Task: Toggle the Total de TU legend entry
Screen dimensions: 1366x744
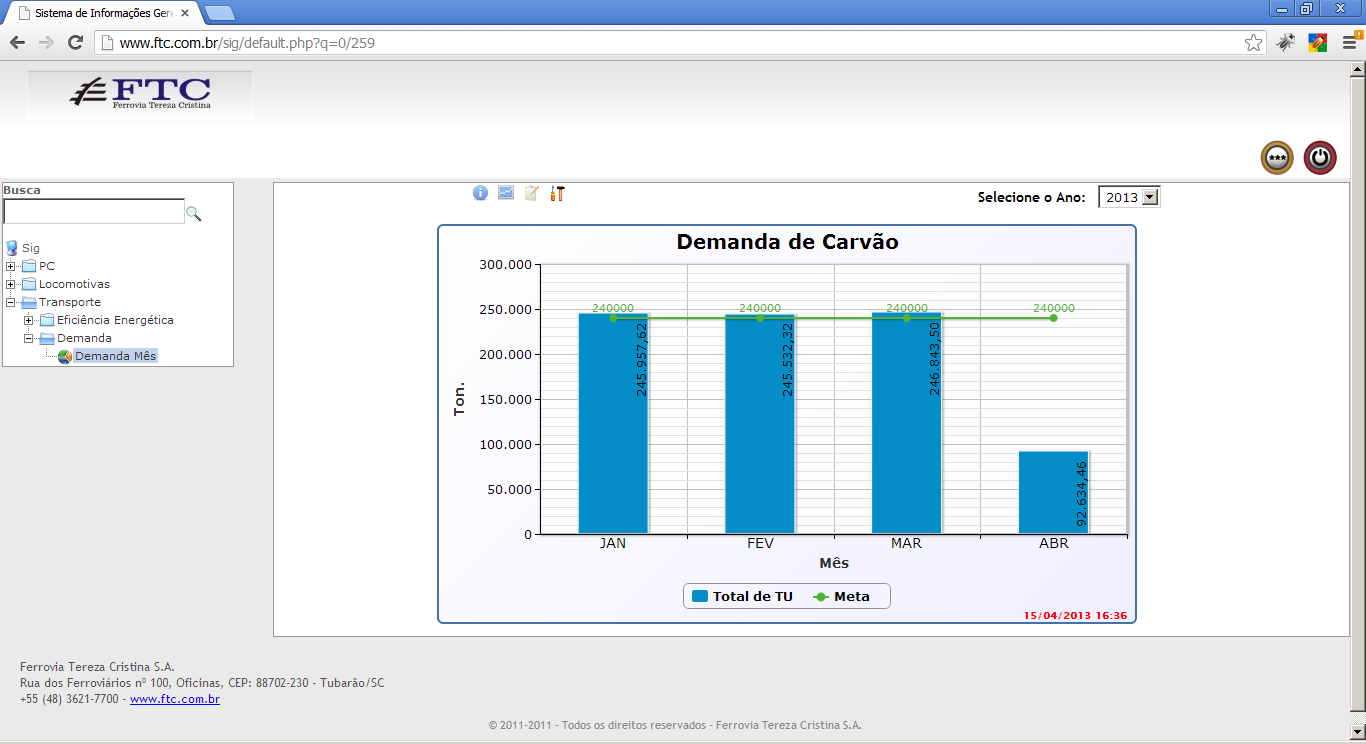Action: [x=743, y=596]
